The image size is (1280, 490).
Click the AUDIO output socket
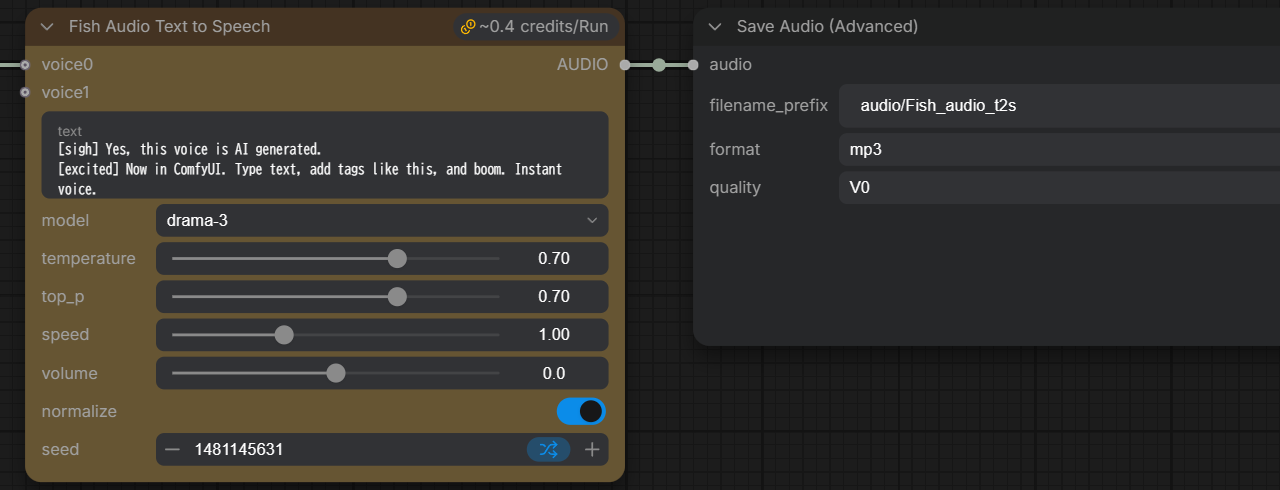pos(625,65)
